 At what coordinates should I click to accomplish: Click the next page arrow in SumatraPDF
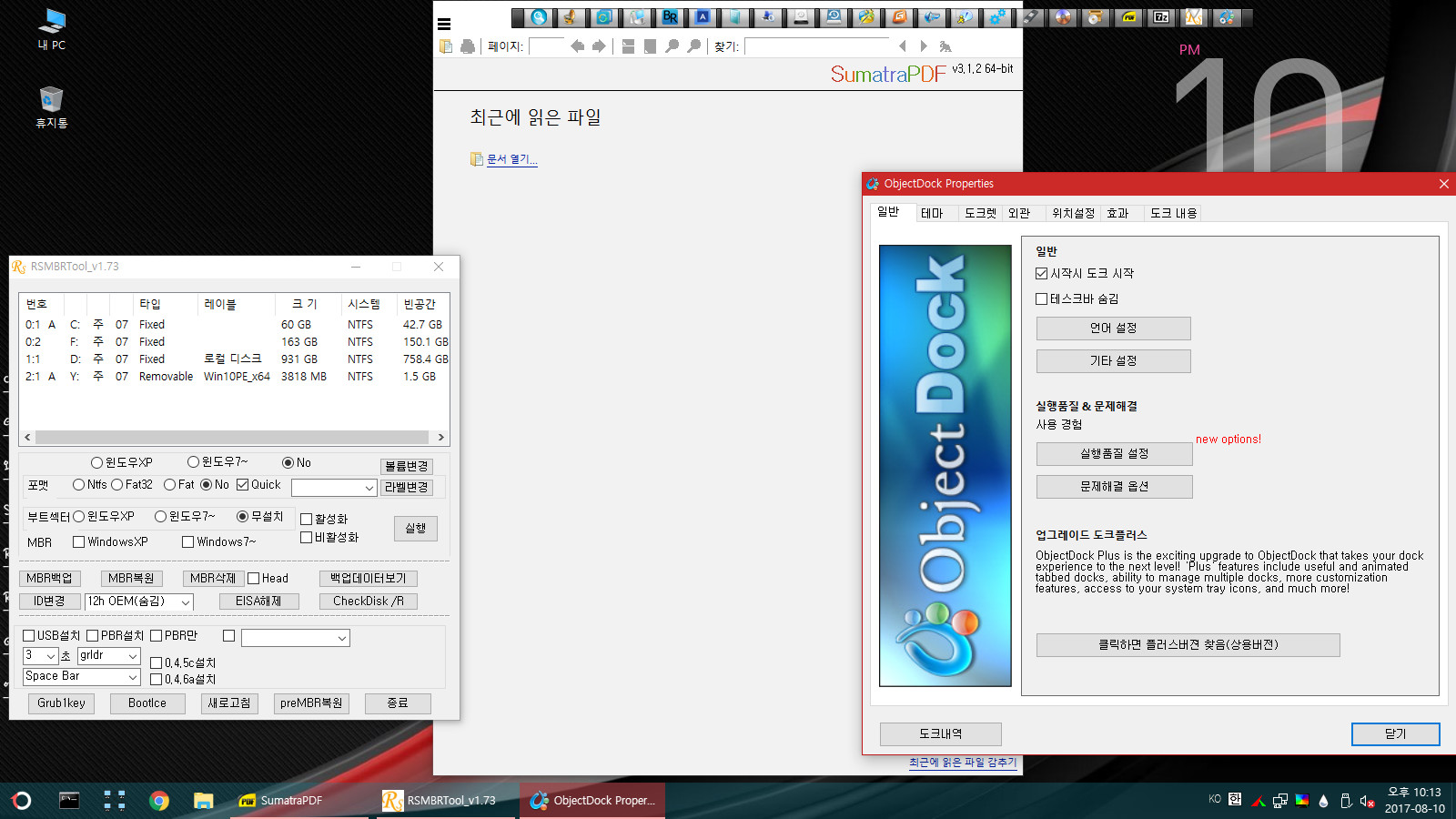[599, 46]
